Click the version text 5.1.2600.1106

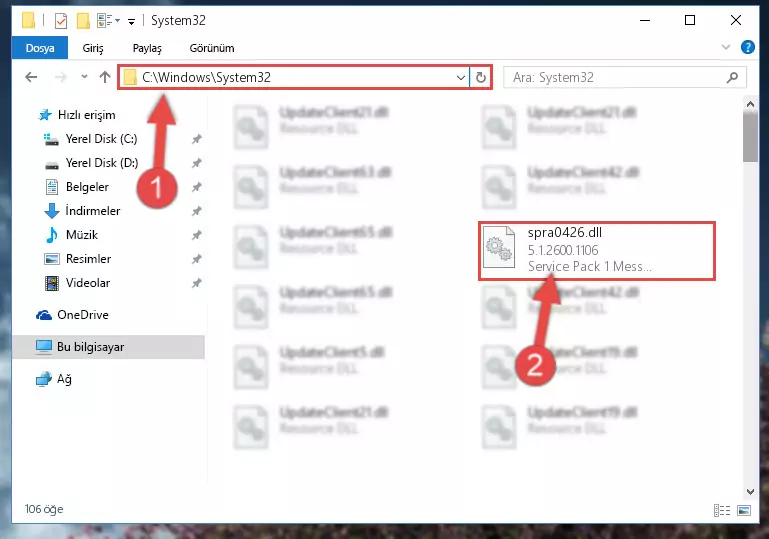[563, 250]
